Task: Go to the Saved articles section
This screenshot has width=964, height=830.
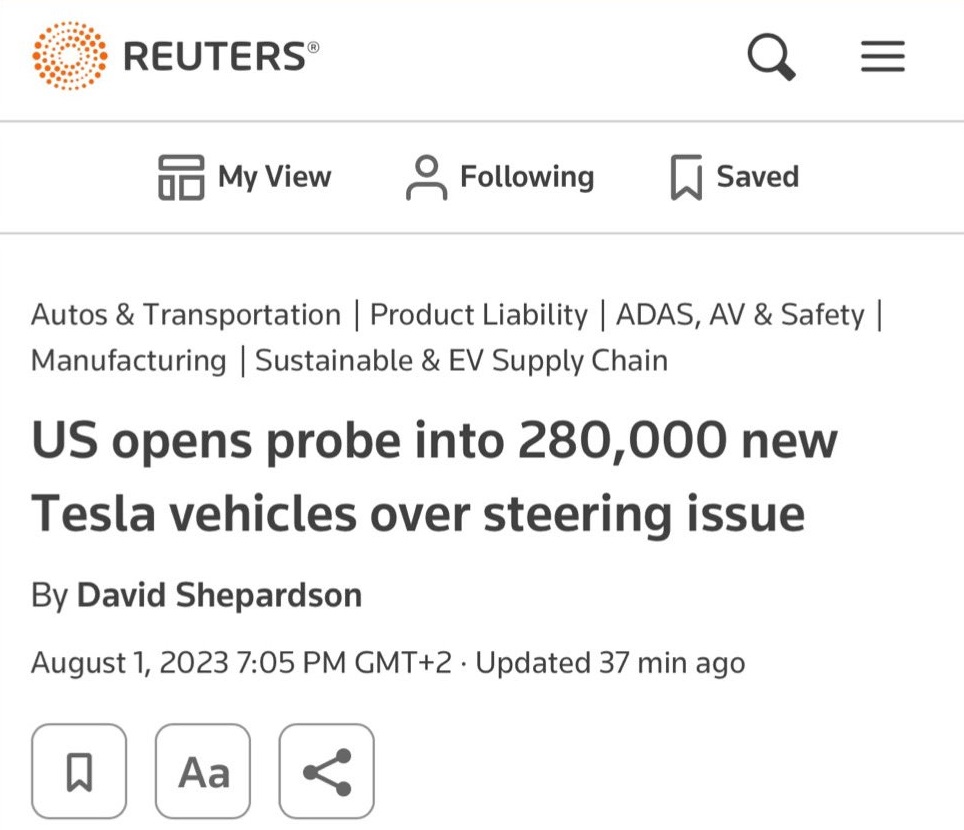Action: (757, 177)
